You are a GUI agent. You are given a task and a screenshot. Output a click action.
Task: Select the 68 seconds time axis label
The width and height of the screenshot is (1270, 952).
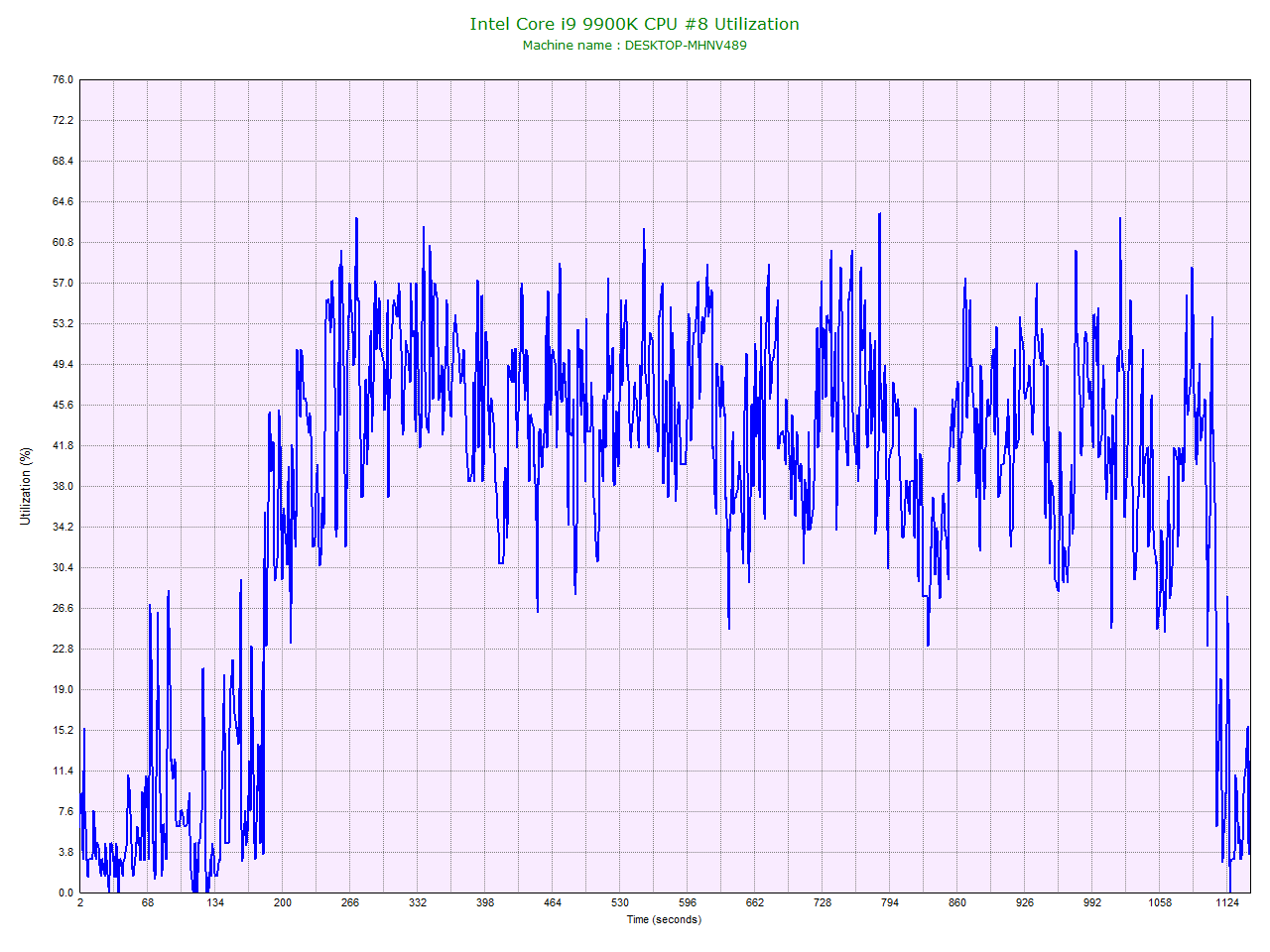(148, 902)
